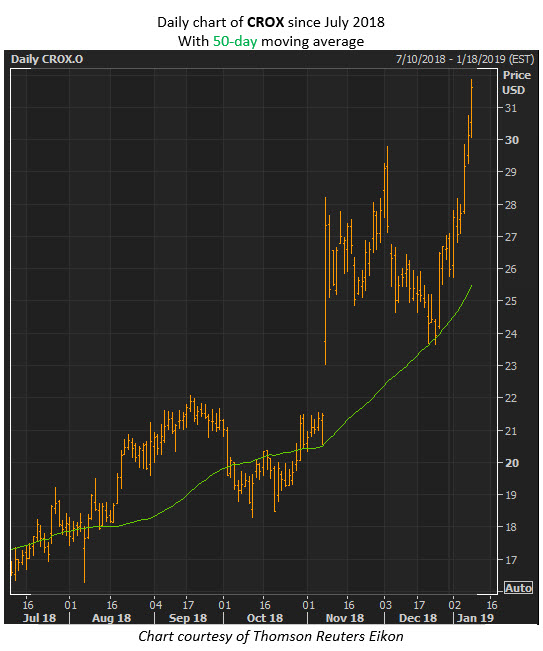The width and height of the screenshot is (543, 651).
Task: Click the Auto scale button
Action: [x=518, y=588]
